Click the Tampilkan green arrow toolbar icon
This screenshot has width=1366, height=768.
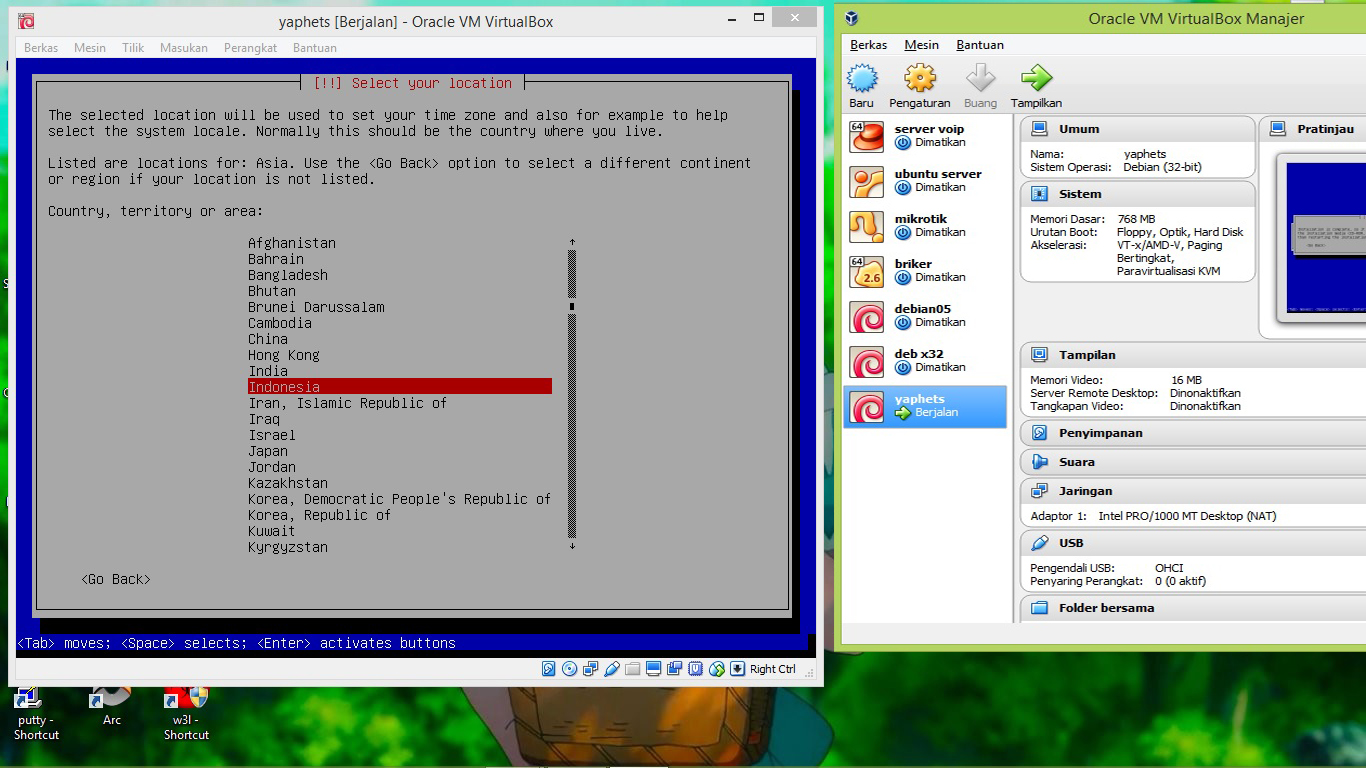1037,78
